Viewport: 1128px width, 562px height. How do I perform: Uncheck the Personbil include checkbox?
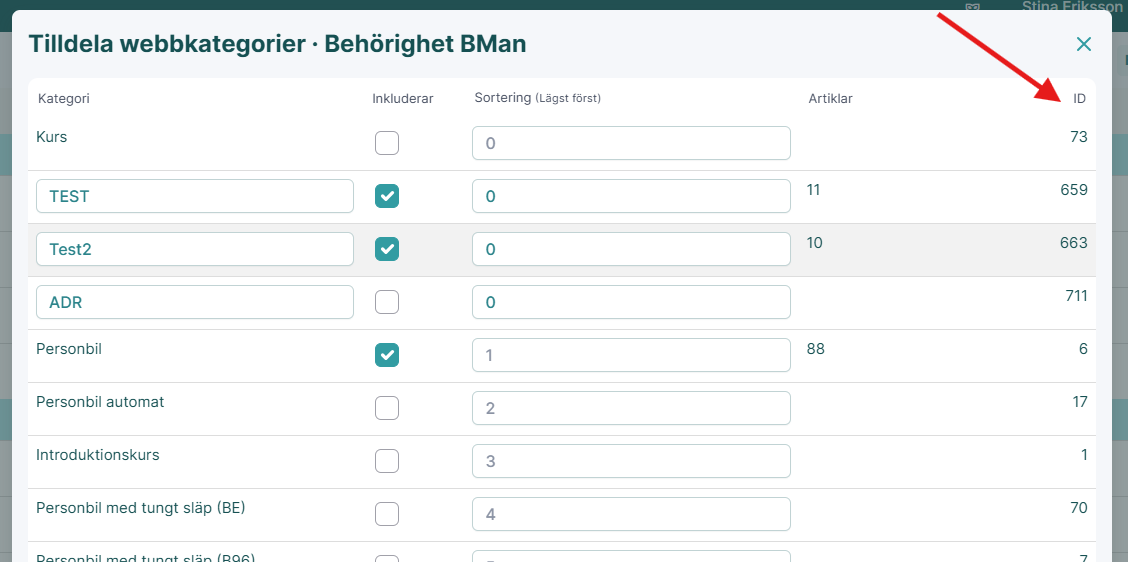tap(387, 355)
